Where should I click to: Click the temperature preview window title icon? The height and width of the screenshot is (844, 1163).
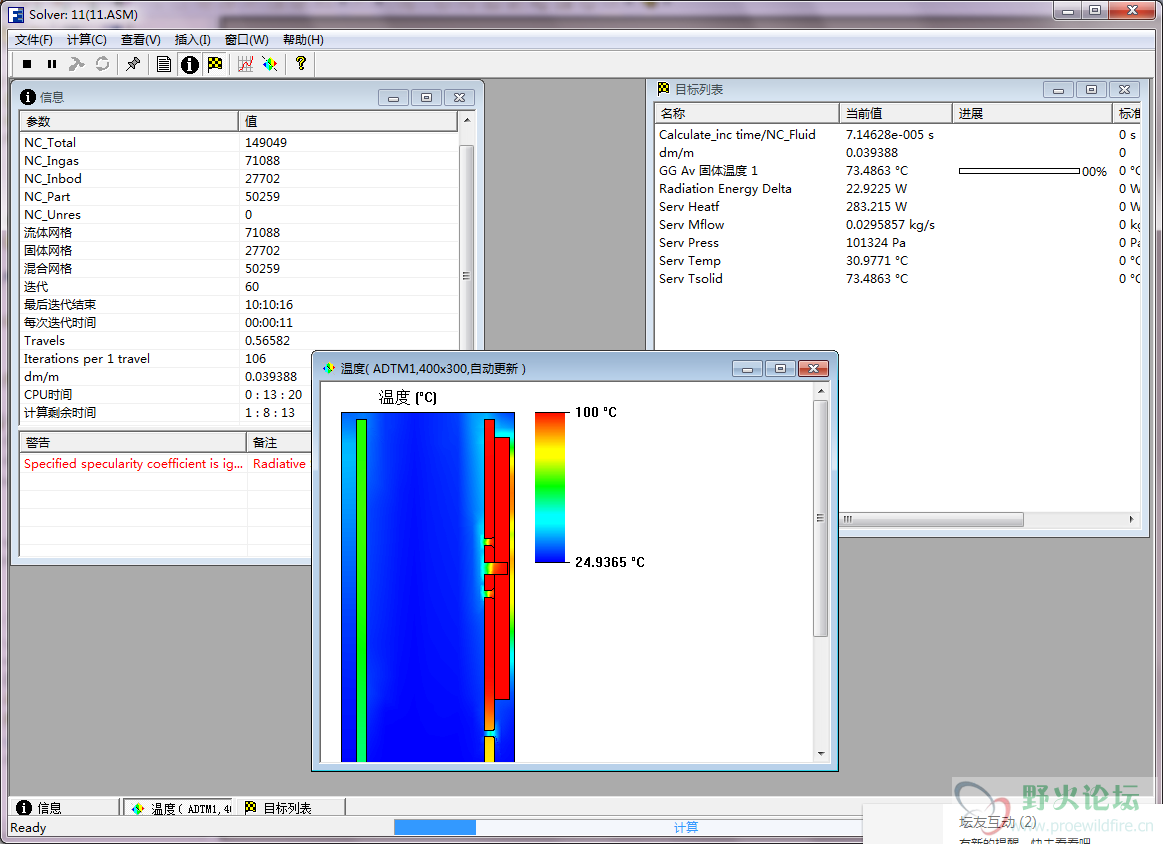[329, 368]
